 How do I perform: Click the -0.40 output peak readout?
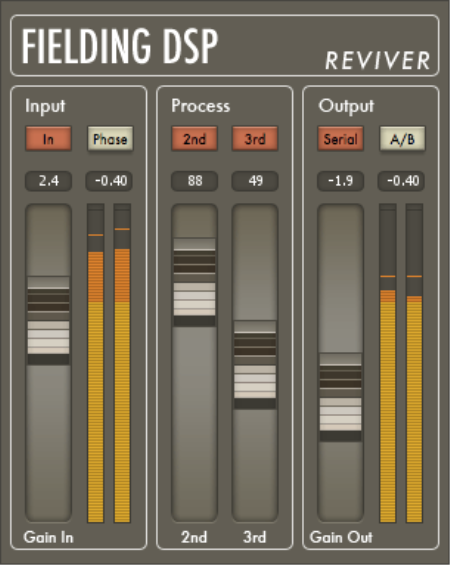tap(401, 181)
